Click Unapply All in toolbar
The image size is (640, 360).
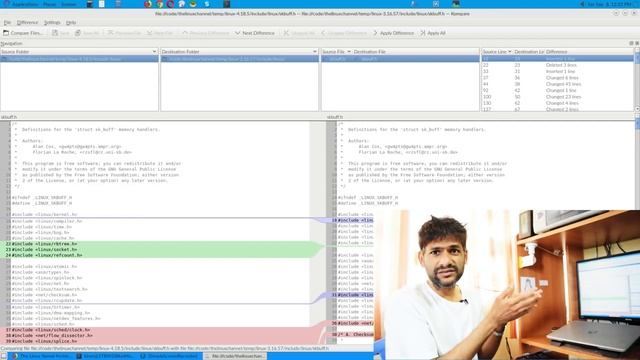coord(299,33)
